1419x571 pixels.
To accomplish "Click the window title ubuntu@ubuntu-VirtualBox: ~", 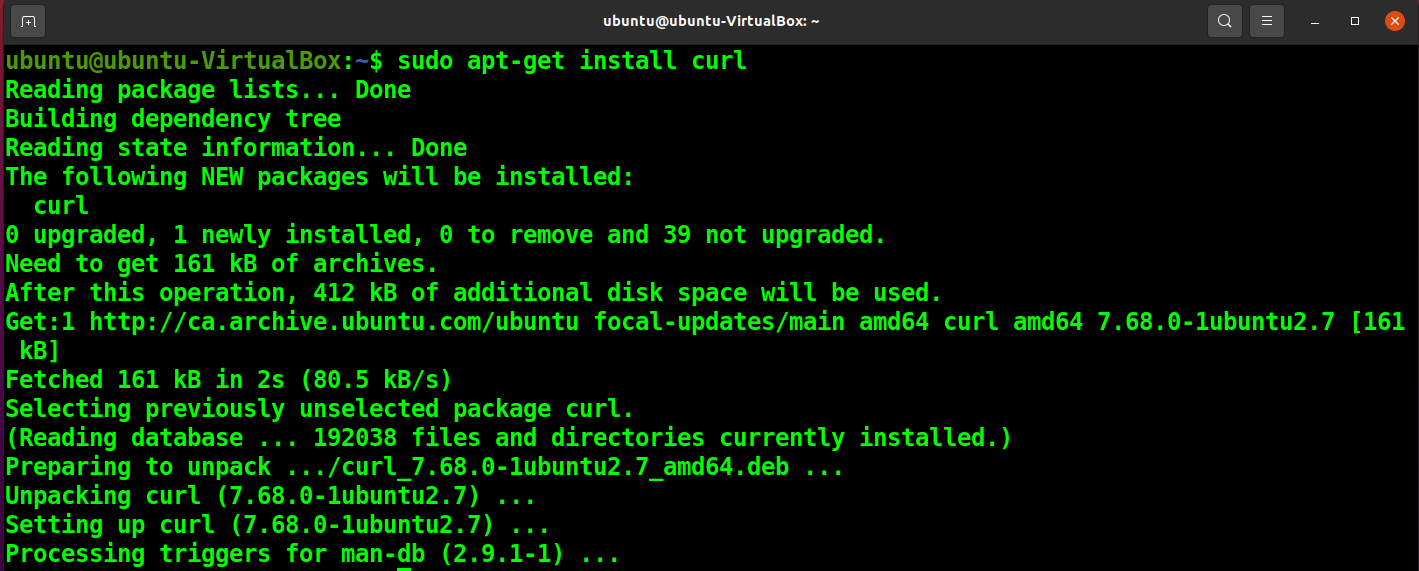I will point(711,21).
